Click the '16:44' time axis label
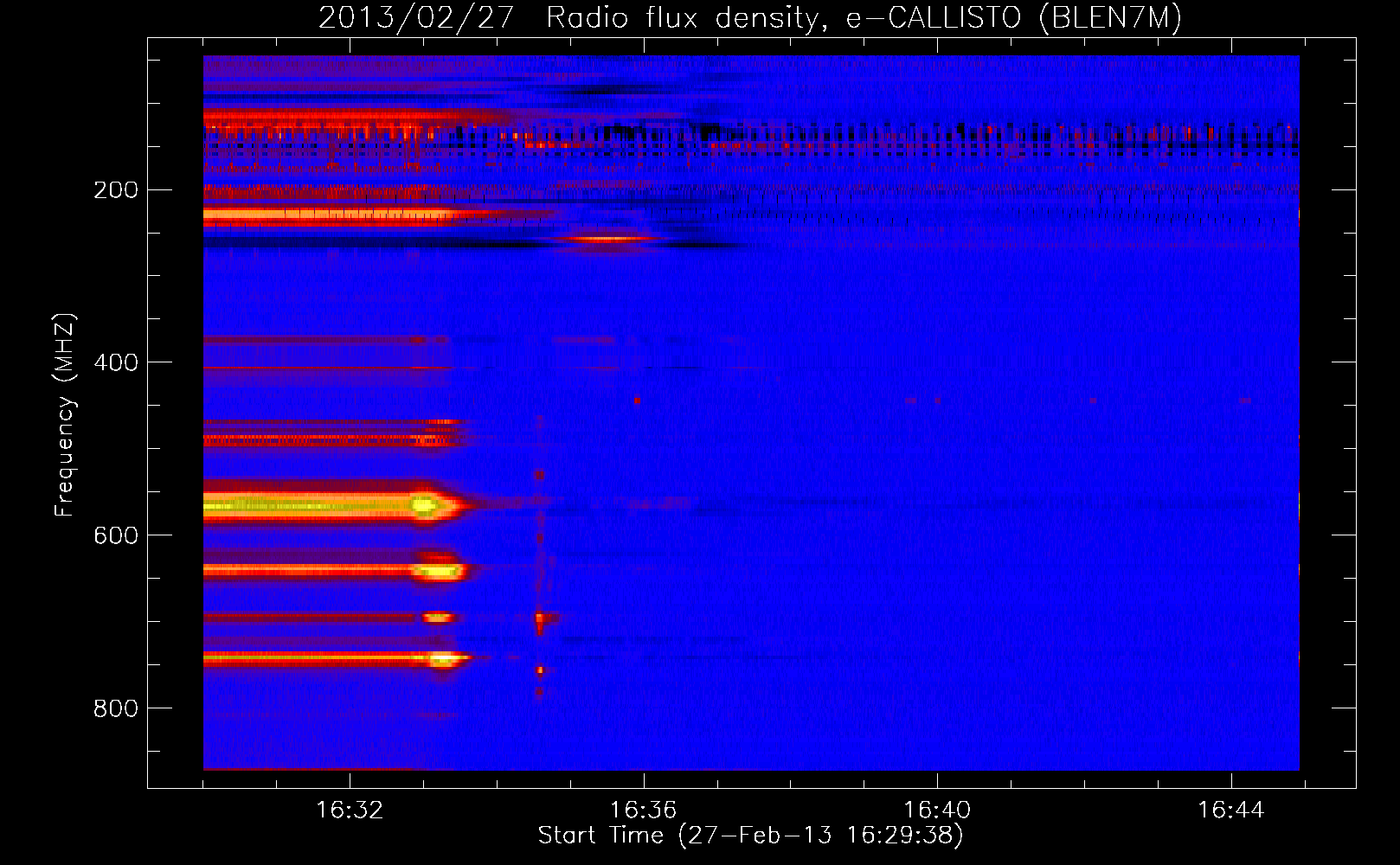The height and width of the screenshot is (865, 1400). tap(1230, 811)
